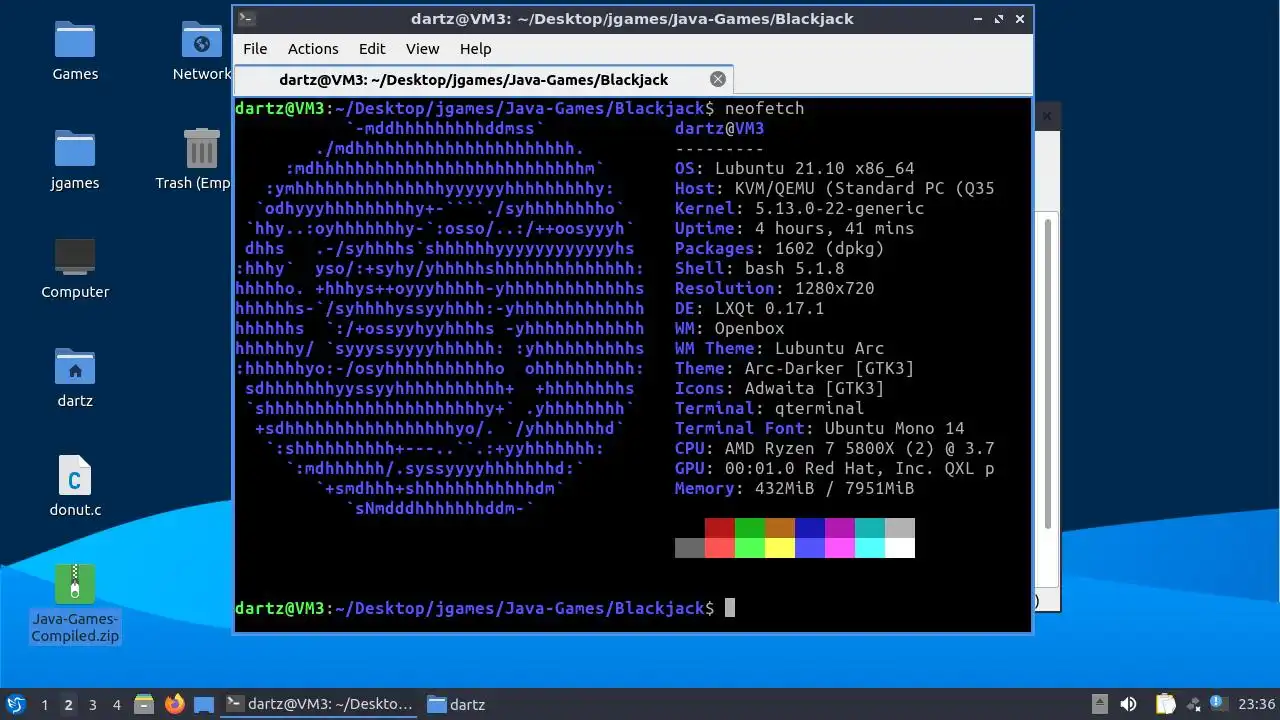Click the "Icons: Adwaita [GTK3]" line
Viewport: 1280px width, 720px height.
point(780,388)
